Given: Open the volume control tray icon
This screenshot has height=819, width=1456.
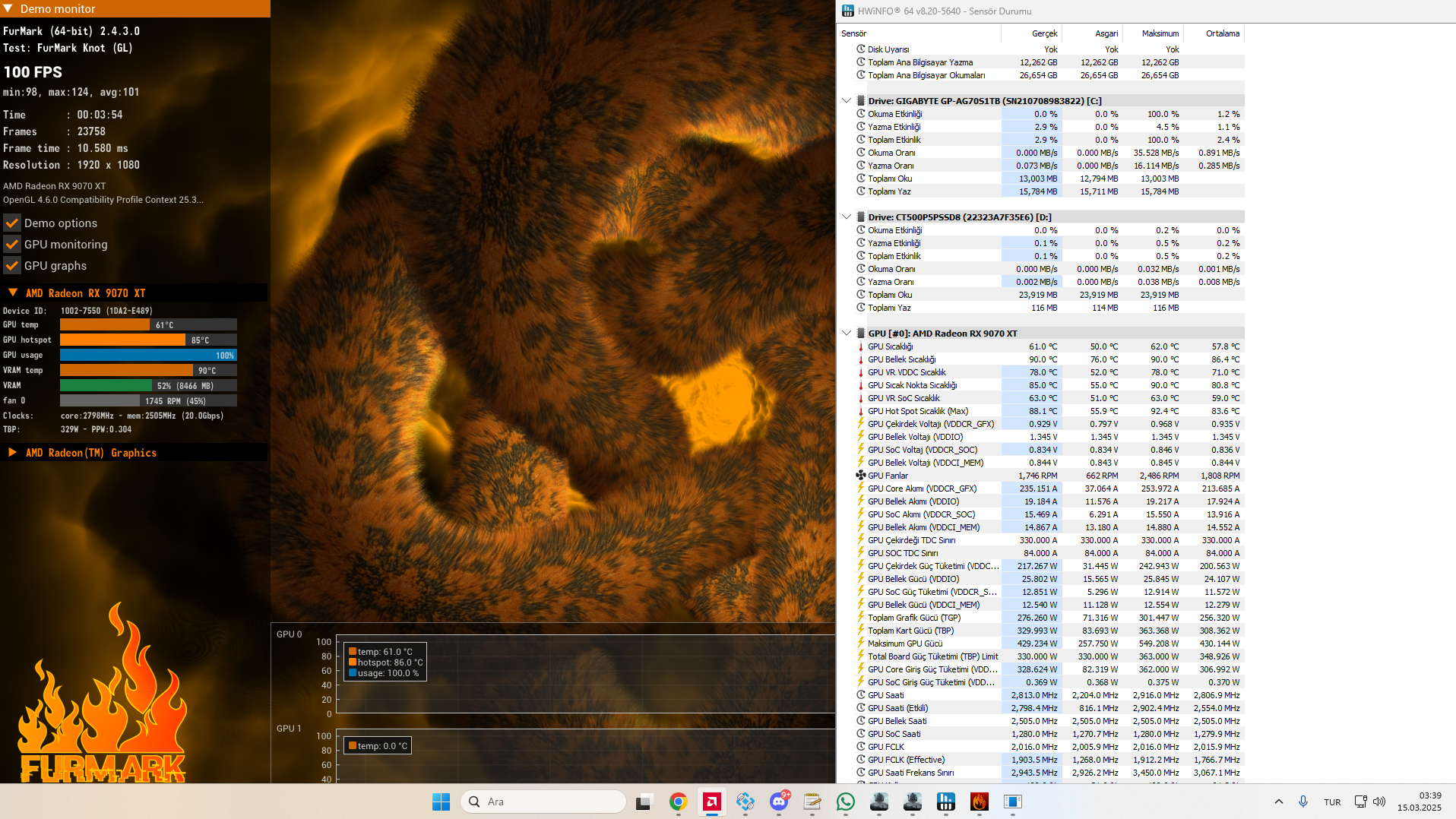Looking at the screenshot, I should point(1379,802).
